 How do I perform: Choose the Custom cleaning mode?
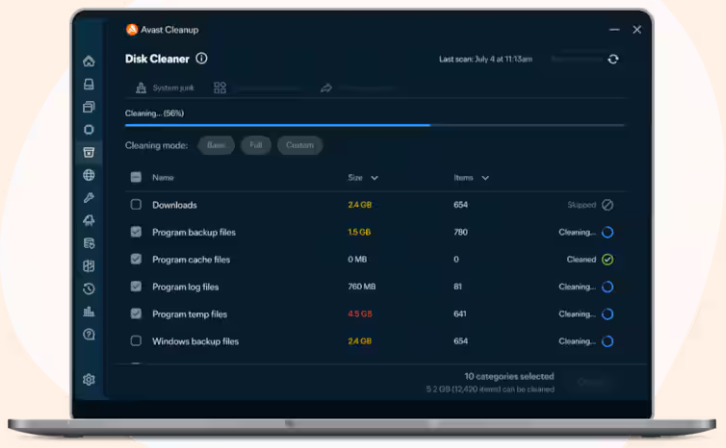pyautogui.click(x=300, y=145)
